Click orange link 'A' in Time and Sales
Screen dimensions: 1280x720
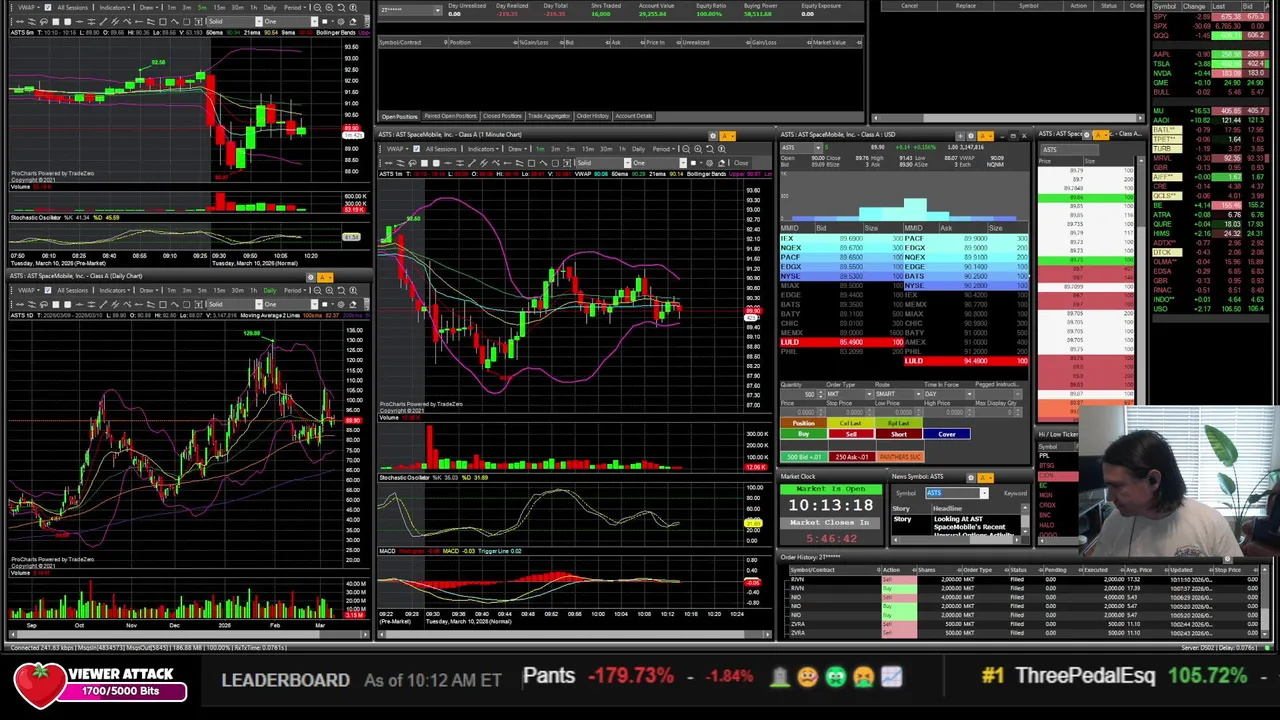pos(1101,134)
